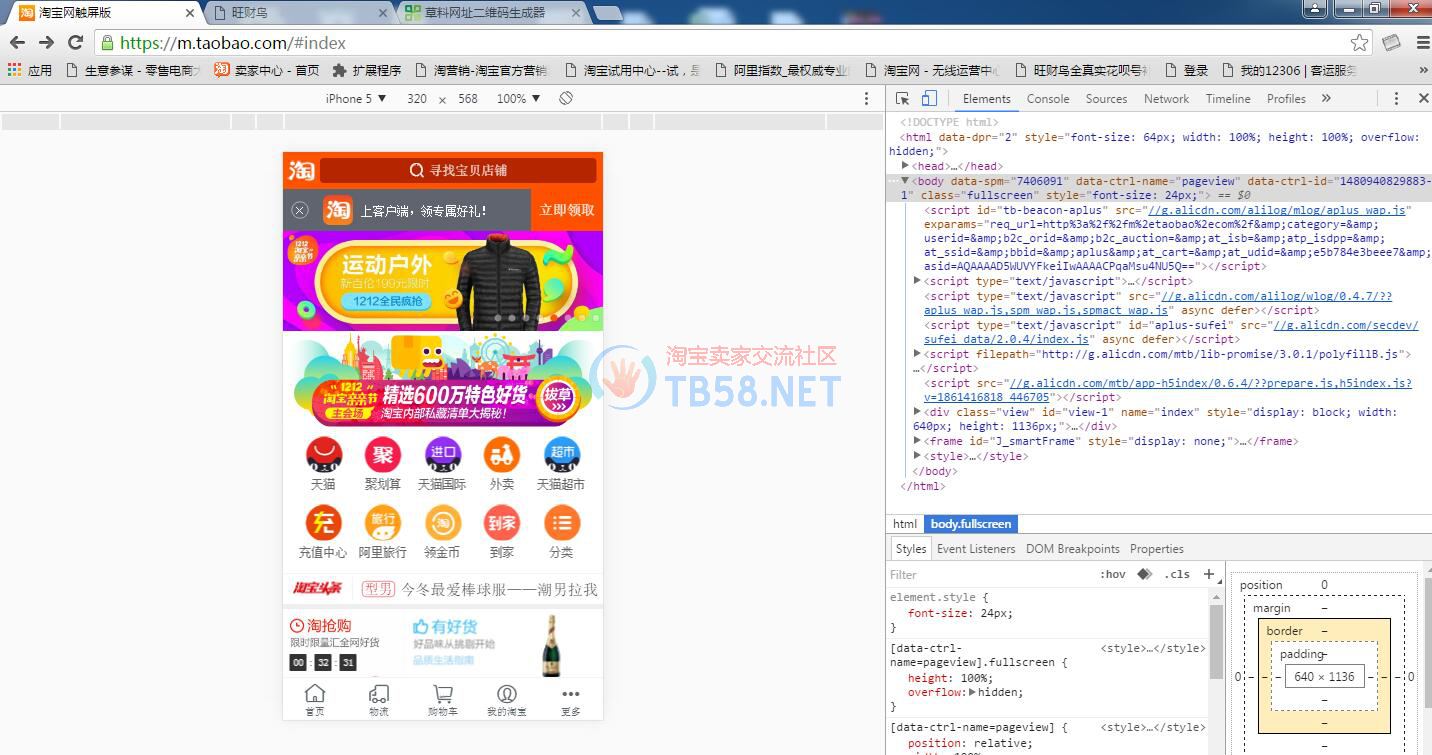Click the address bar URL
The width and height of the screenshot is (1432, 755).
click(233, 43)
